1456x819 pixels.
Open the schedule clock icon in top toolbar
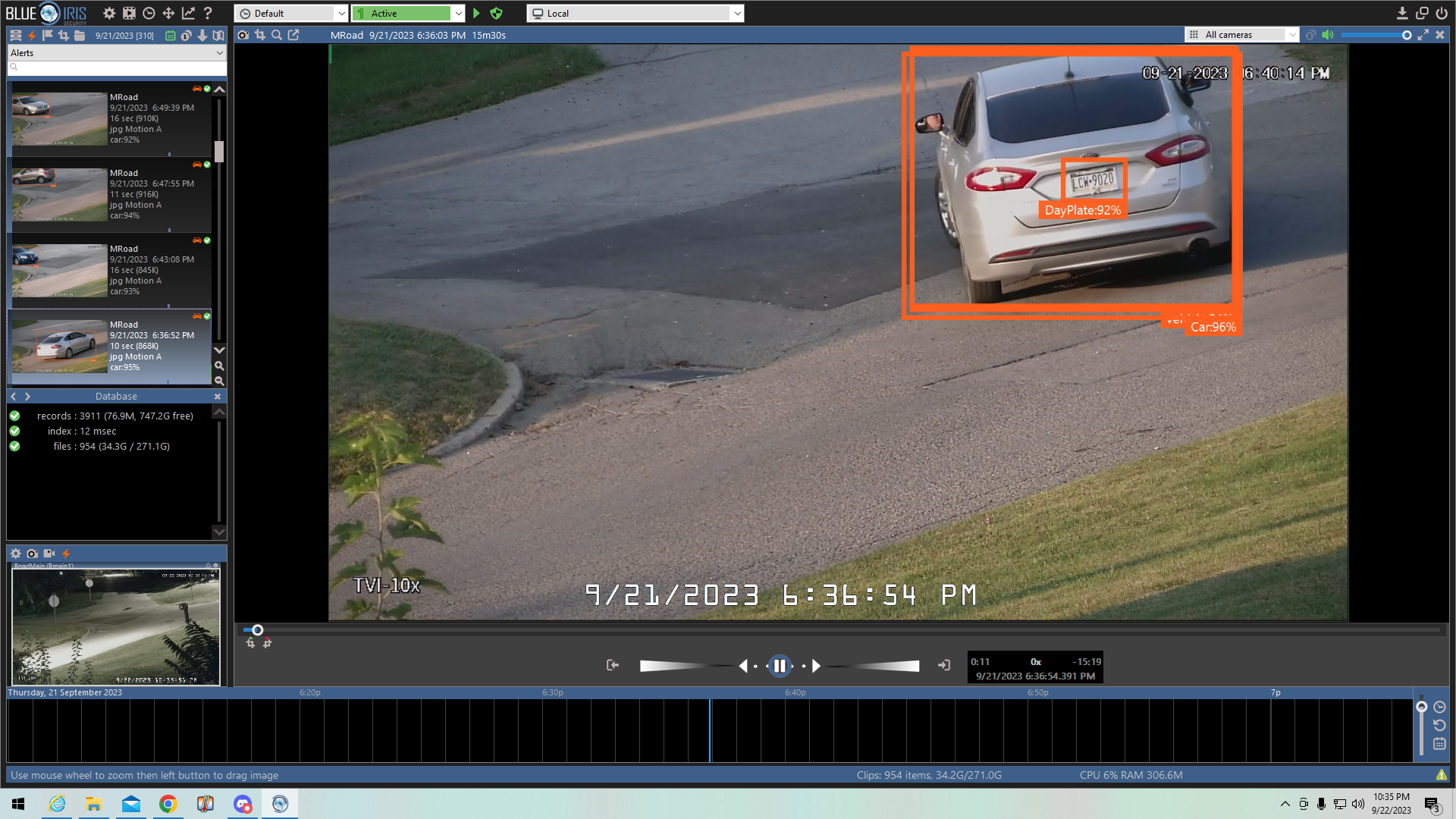click(149, 13)
